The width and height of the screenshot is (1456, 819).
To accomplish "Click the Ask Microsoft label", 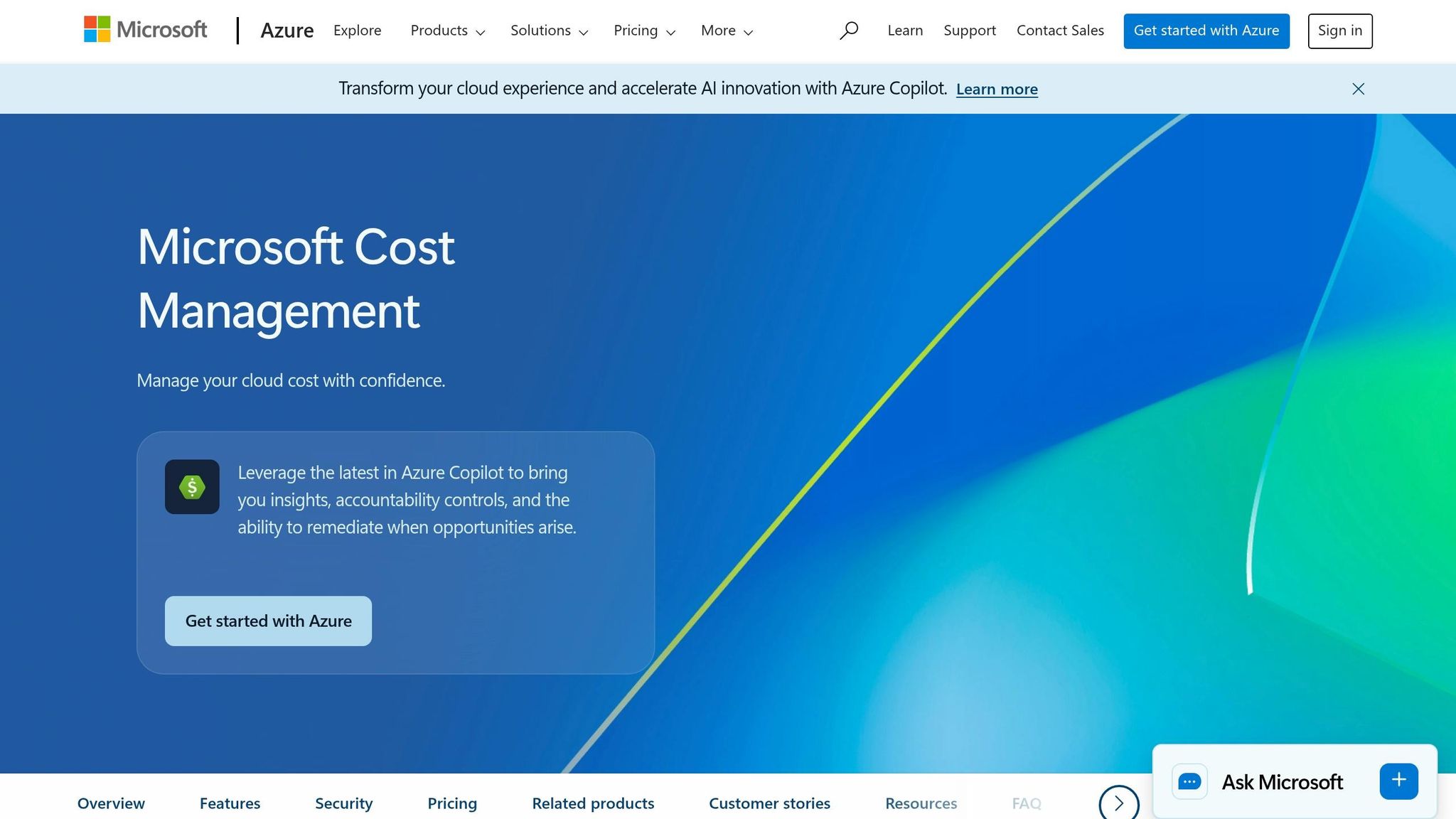I will (1282, 782).
